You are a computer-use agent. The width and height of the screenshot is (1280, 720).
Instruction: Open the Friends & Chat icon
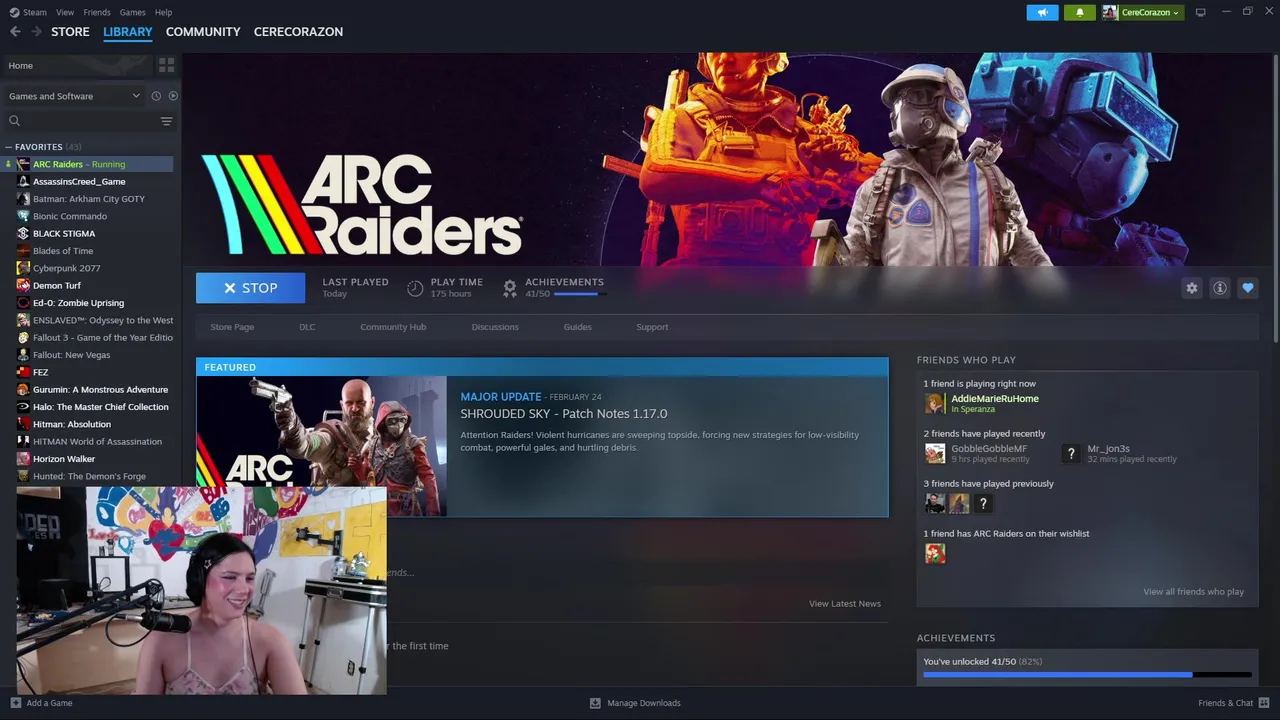point(1264,703)
